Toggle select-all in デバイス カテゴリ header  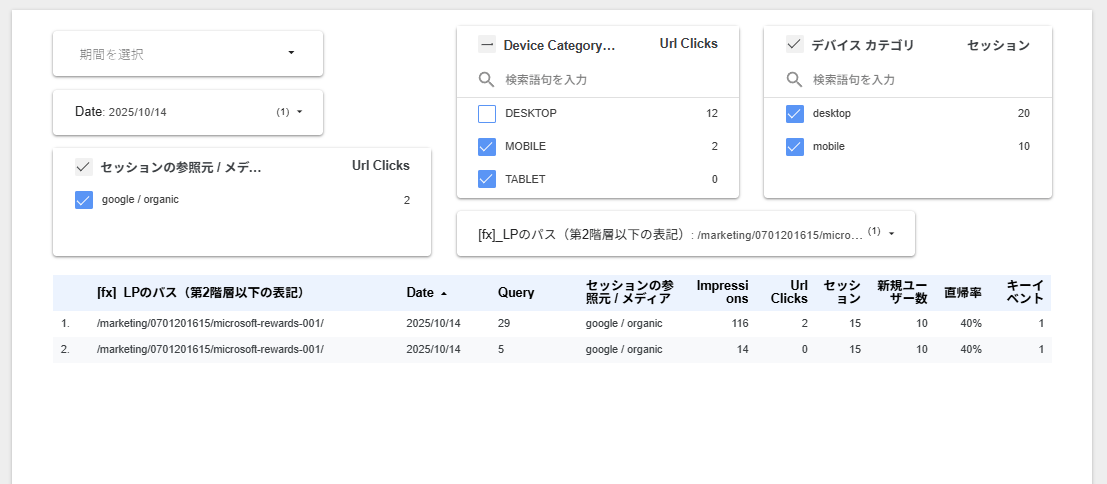click(x=794, y=45)
